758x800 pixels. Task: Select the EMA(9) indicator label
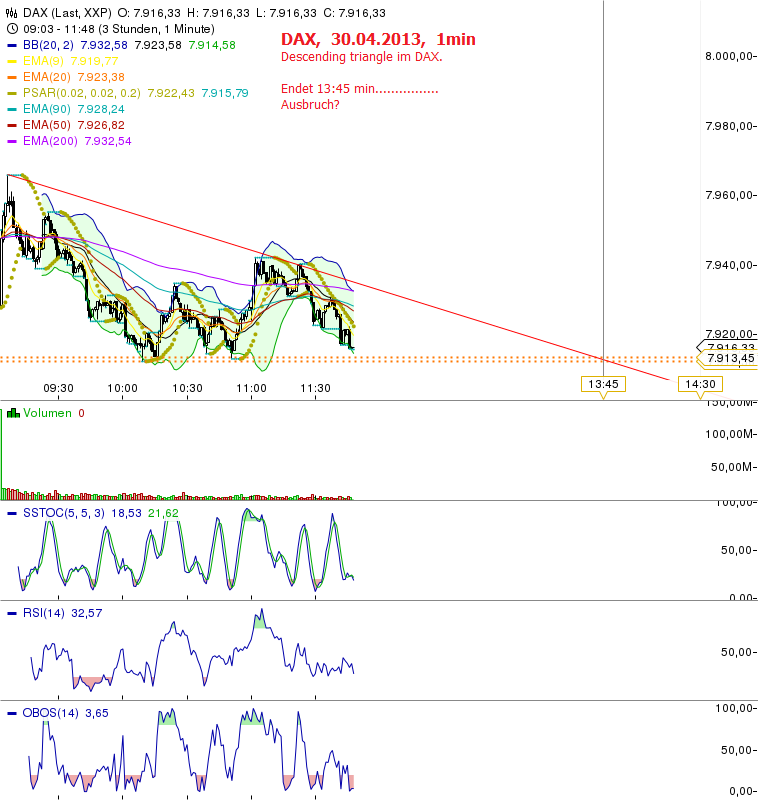click(x=43, y=61)
